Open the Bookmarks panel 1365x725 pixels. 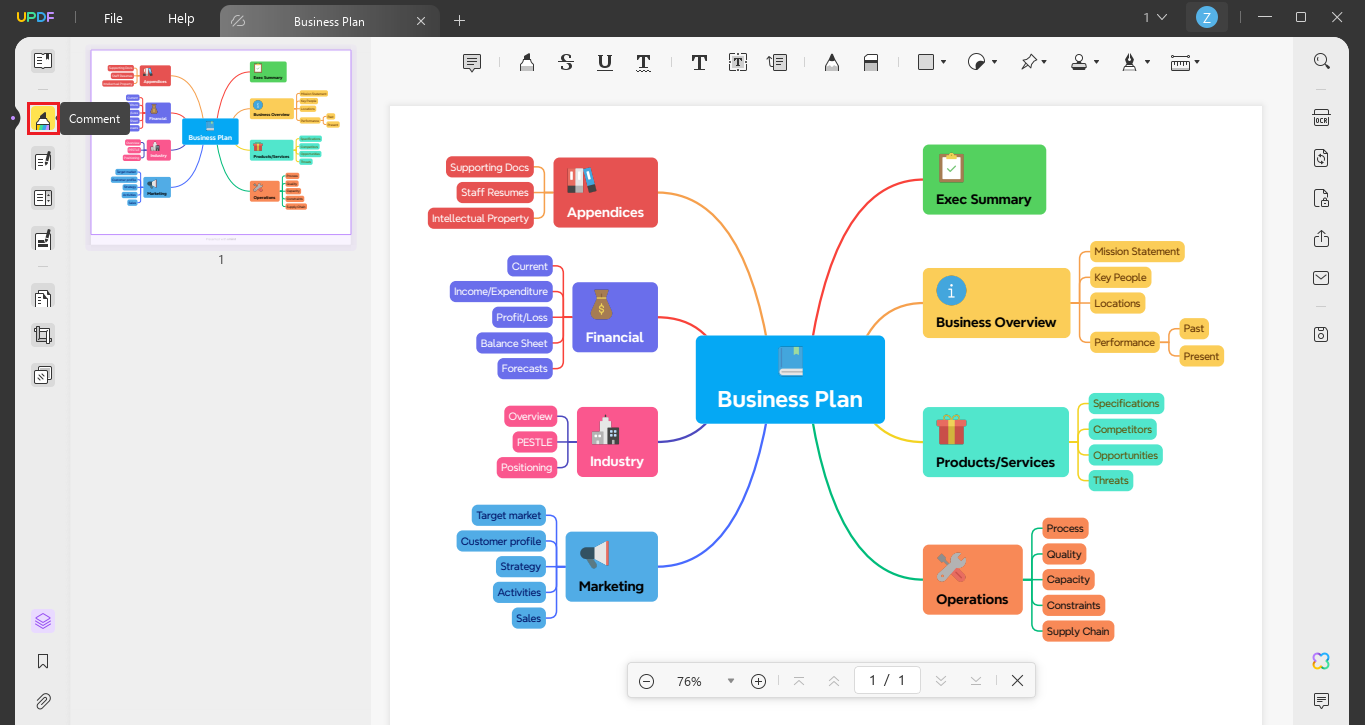tap(42, 661)
